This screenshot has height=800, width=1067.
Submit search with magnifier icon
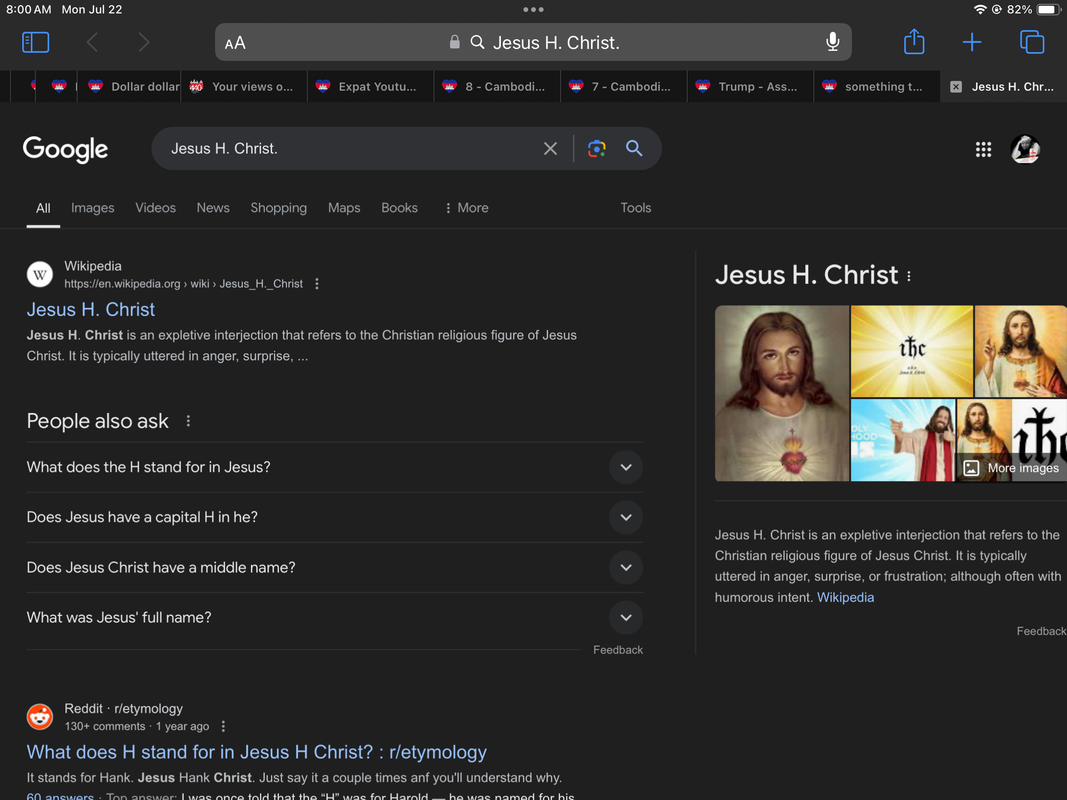(634, 148)
